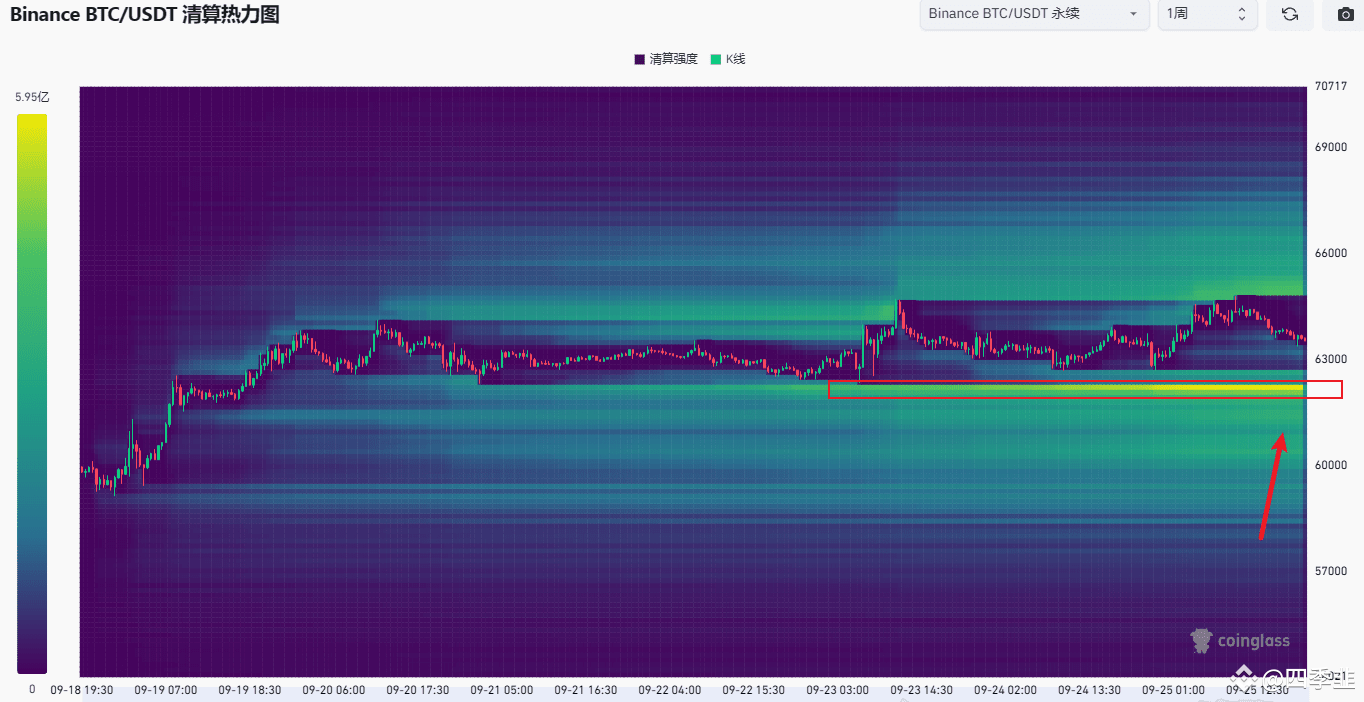Click the up-down stepper arrows beside 1周
Viewport: 1364px width, 702px height.
(x=1240, y=15)
